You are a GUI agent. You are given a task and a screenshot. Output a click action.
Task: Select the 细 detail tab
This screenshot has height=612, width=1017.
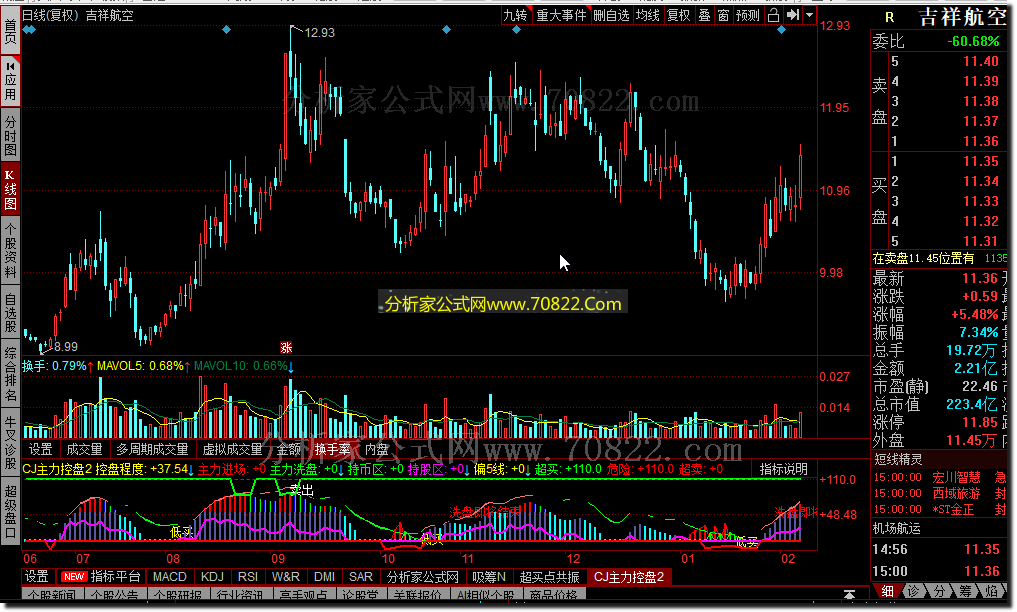(x=887, y=591)
